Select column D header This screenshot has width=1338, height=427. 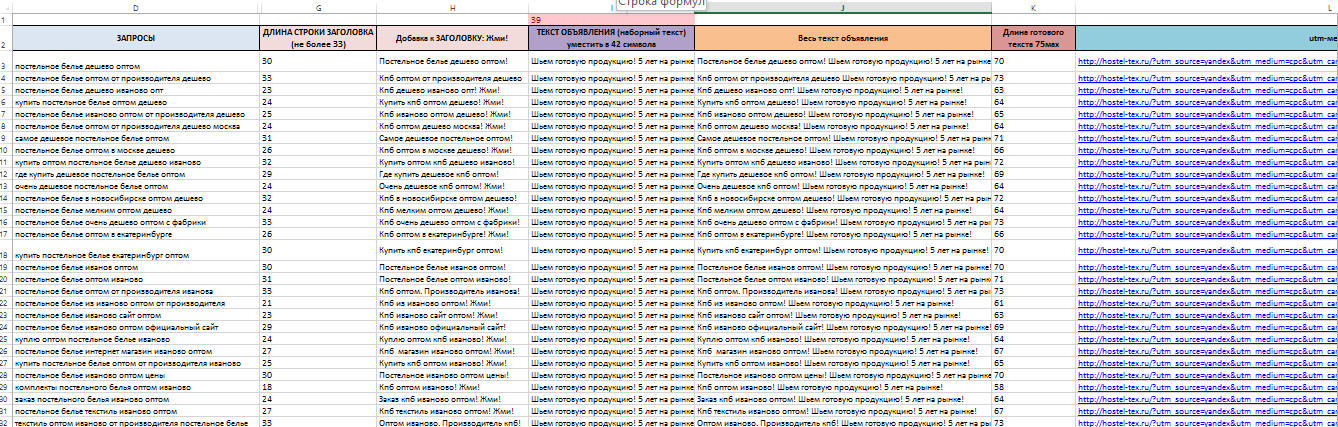pos(135,8)
